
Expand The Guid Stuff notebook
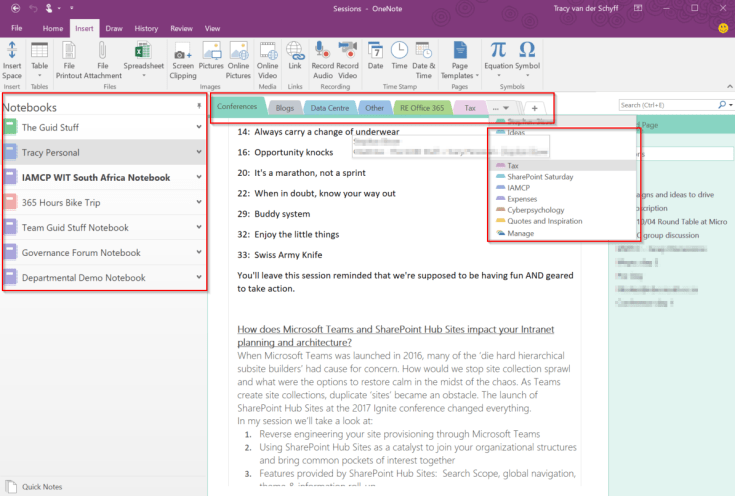coord(197,128)
